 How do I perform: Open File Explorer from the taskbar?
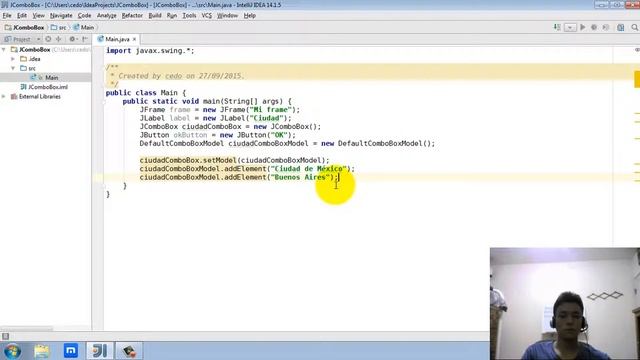tap(42, 351)
